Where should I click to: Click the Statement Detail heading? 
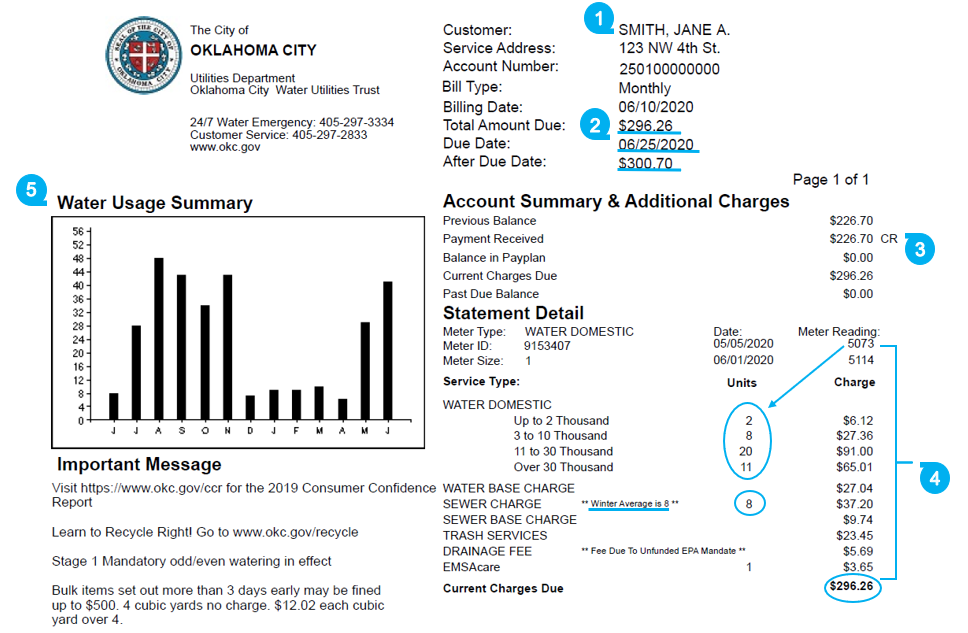513,313
